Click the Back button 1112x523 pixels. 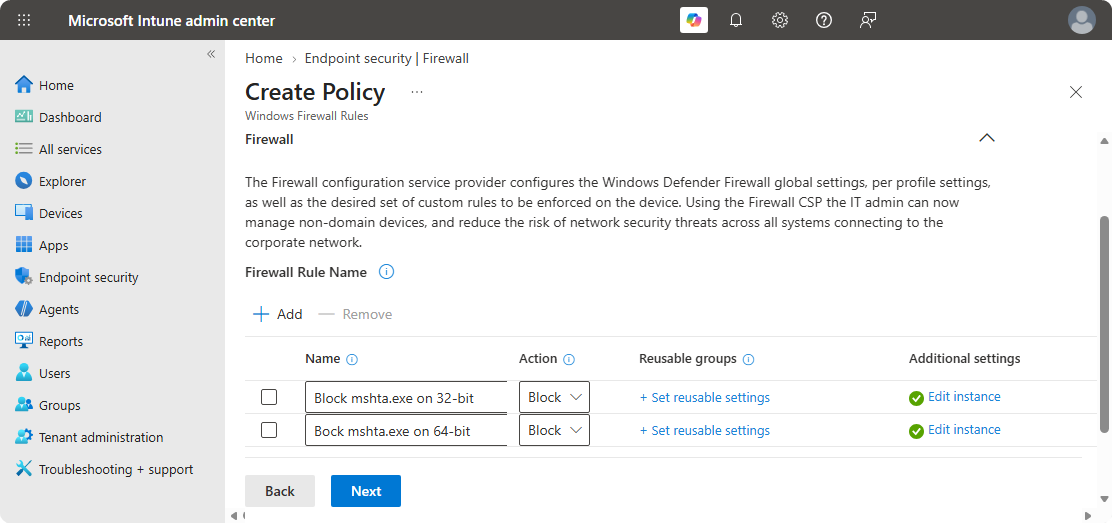[x=280, y=491]
